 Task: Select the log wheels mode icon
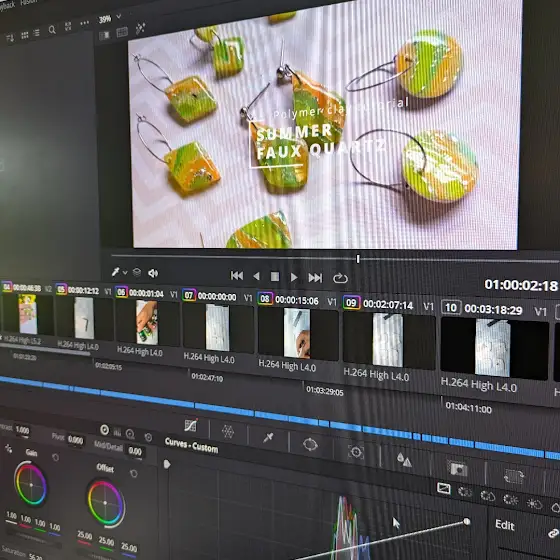tap(130, 434)
